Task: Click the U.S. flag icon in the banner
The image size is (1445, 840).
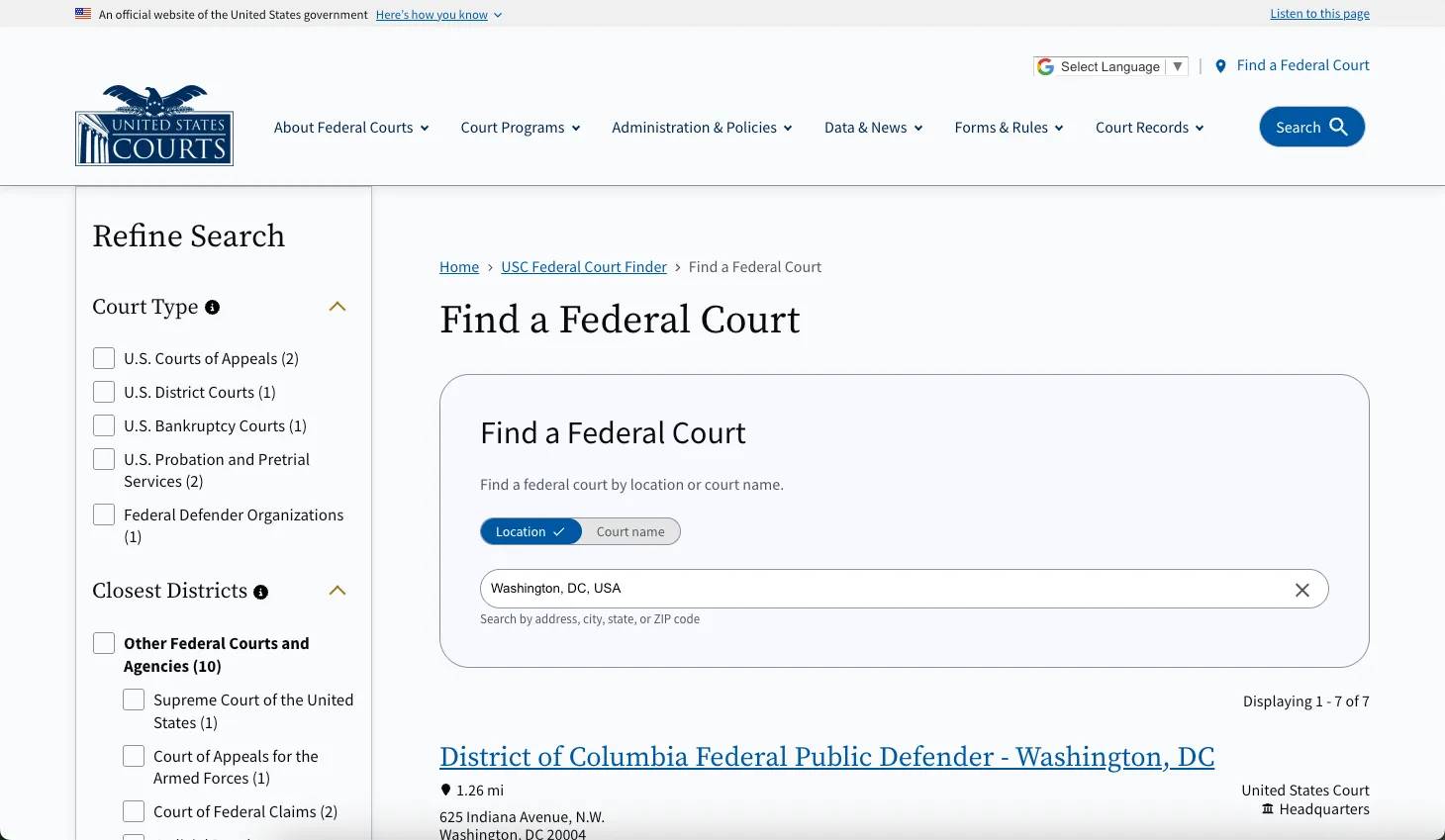Action: point(82,13)
